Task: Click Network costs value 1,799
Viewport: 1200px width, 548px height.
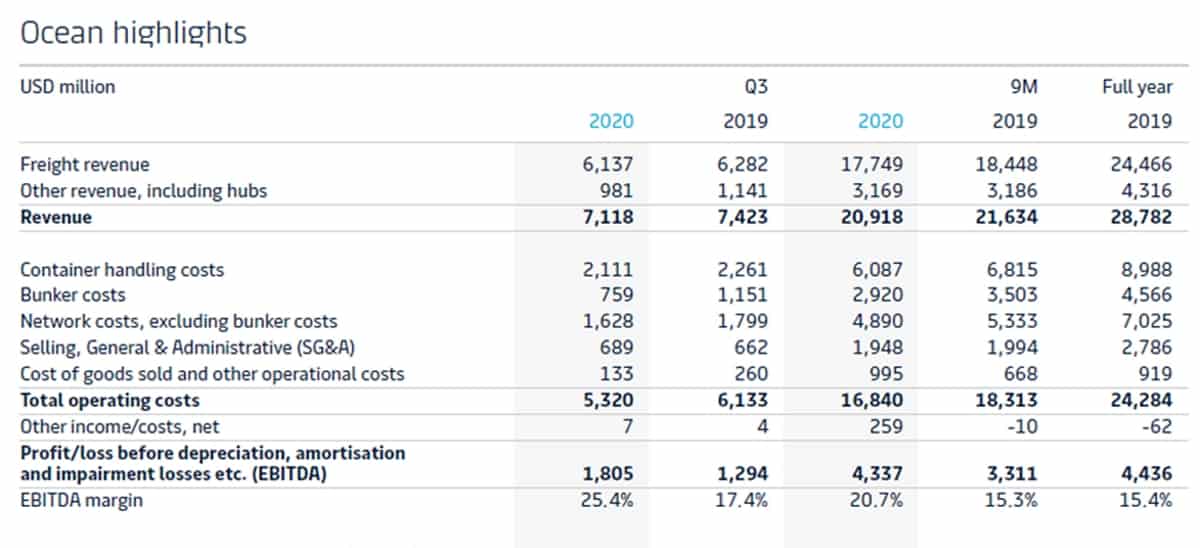Action: coord(741,322)
